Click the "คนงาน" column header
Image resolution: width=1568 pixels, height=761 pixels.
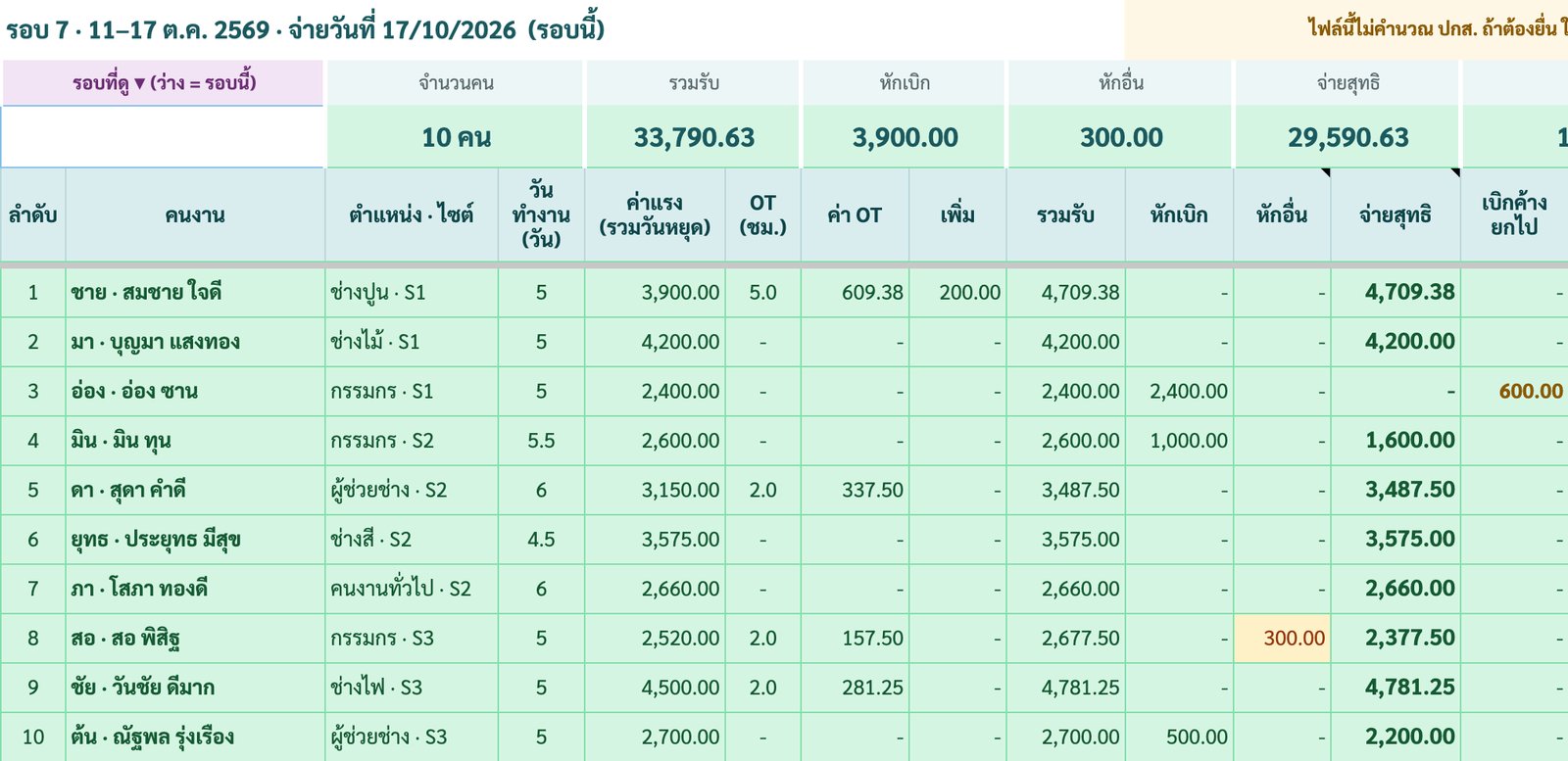pos(195,214)
